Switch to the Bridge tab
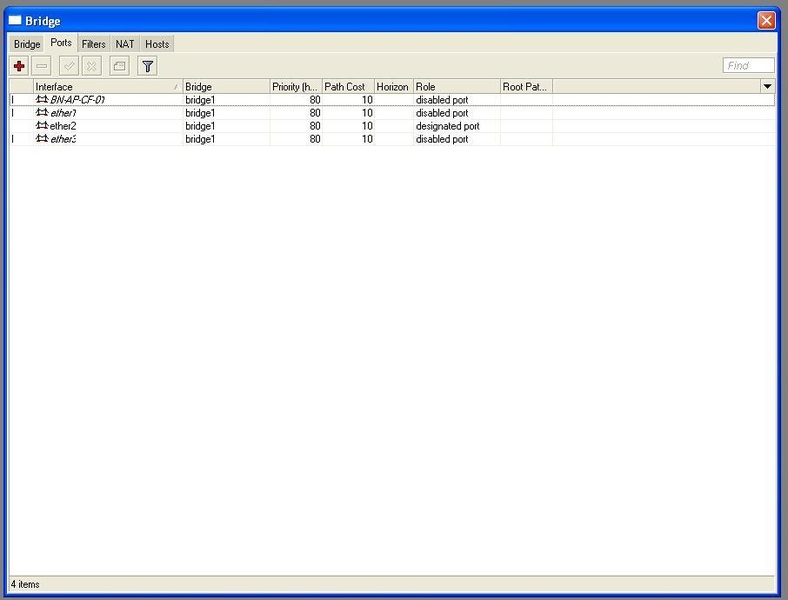Image resolution: width=788 pixels, height=600 pixels. pyautogui.click(x=27, y=44)
